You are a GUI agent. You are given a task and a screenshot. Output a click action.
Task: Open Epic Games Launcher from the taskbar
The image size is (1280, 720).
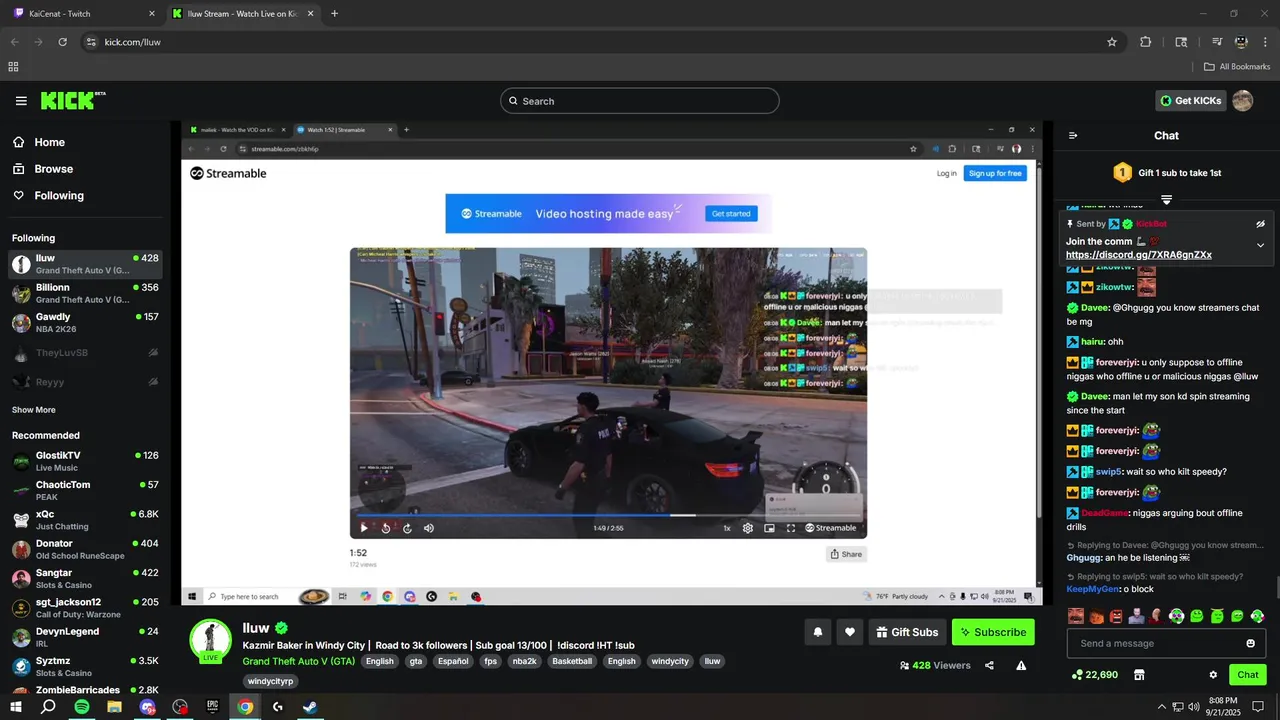(x=213, y=707)
